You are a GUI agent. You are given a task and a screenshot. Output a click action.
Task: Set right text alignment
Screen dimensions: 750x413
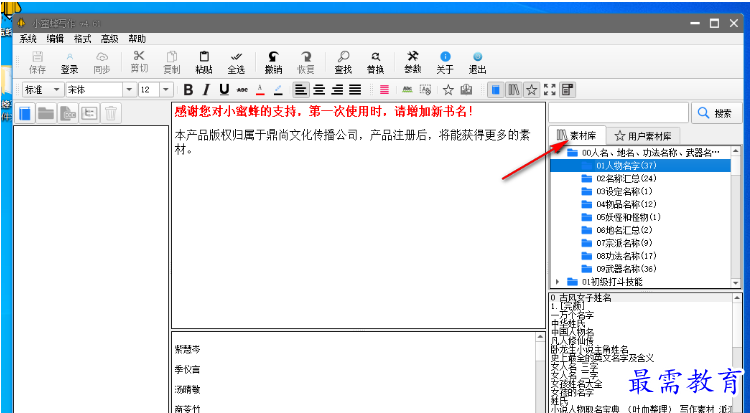pos(337,89)
